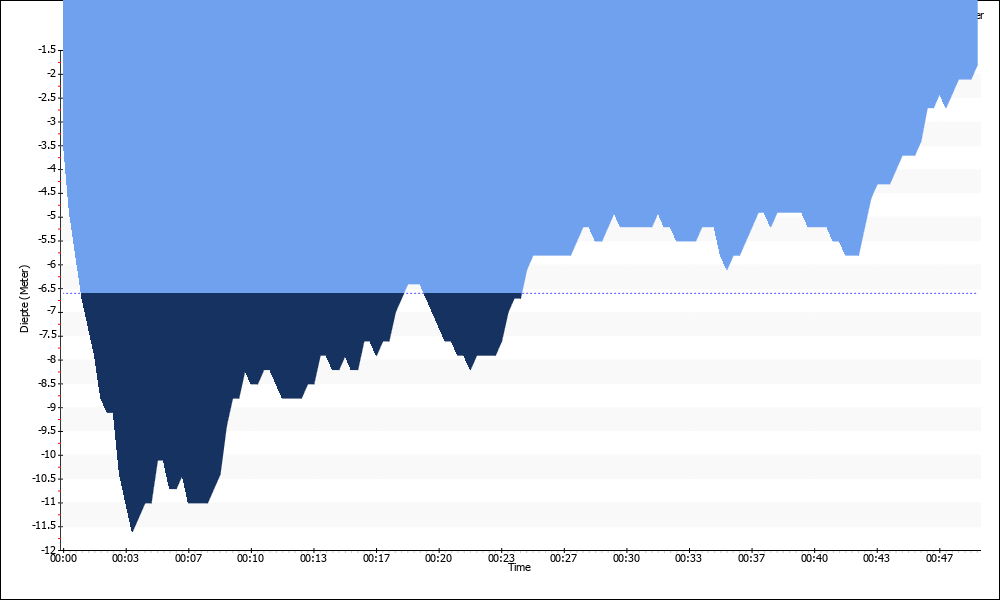Screen dimensions: 1000x600
Task: Click the "00:40" time axis label
Action: [814, 559]
